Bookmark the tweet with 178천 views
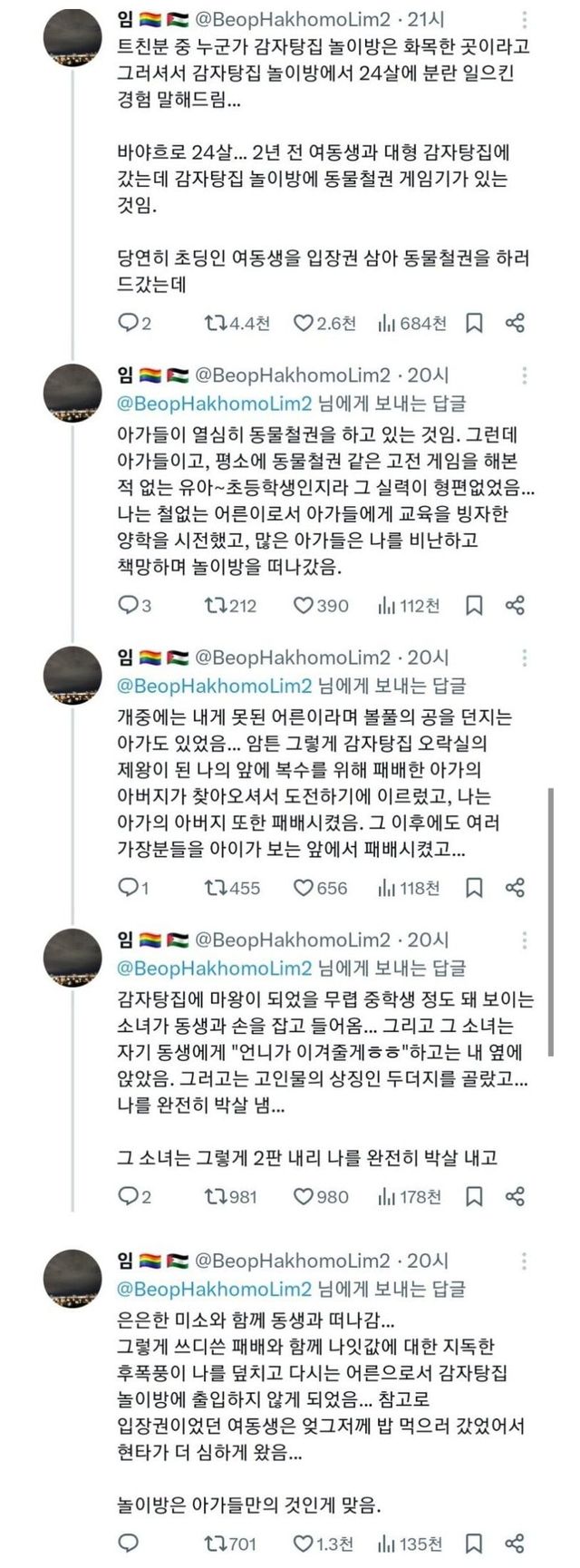580x1568 pixels. point(474,1197)
